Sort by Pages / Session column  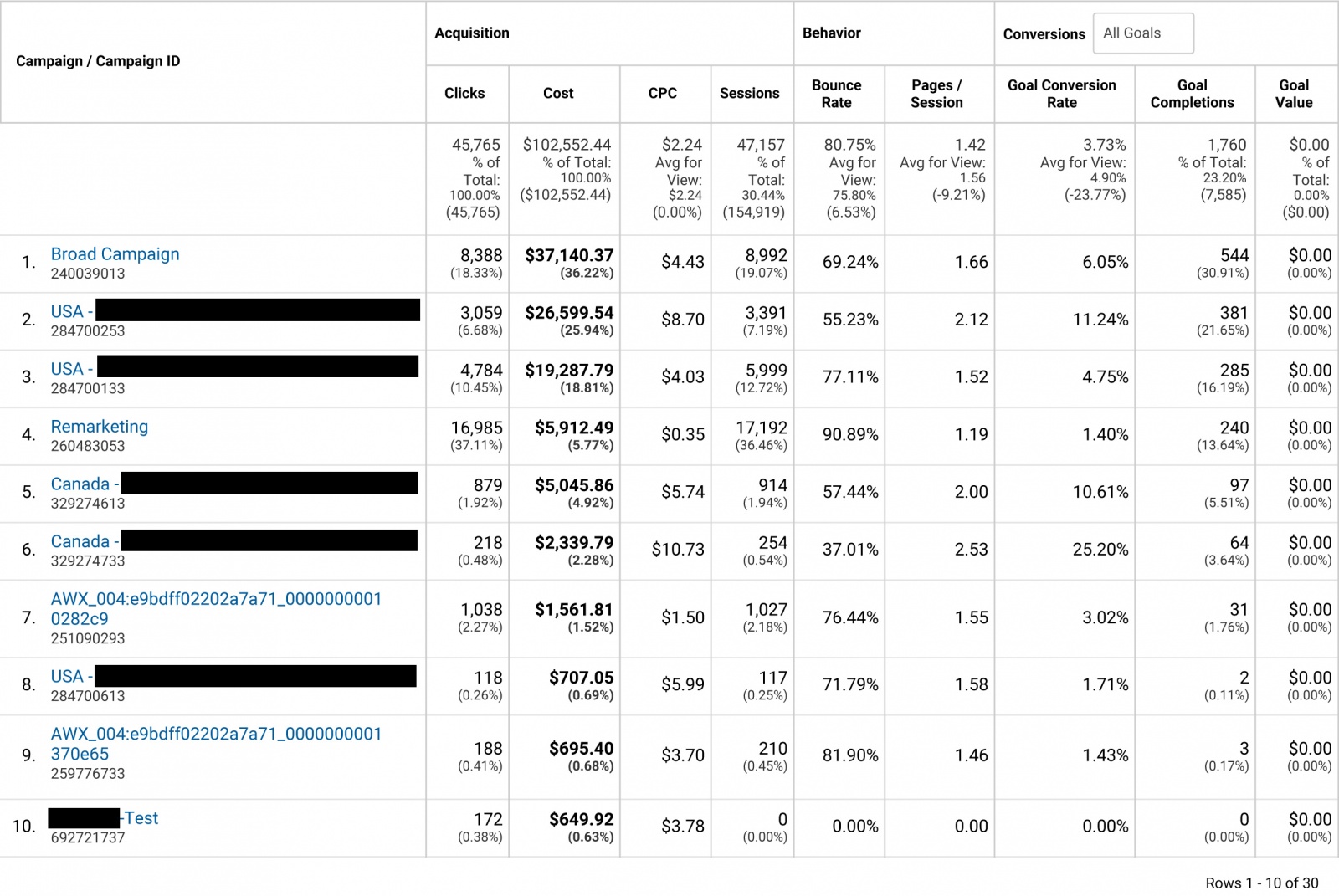(937, 95)
